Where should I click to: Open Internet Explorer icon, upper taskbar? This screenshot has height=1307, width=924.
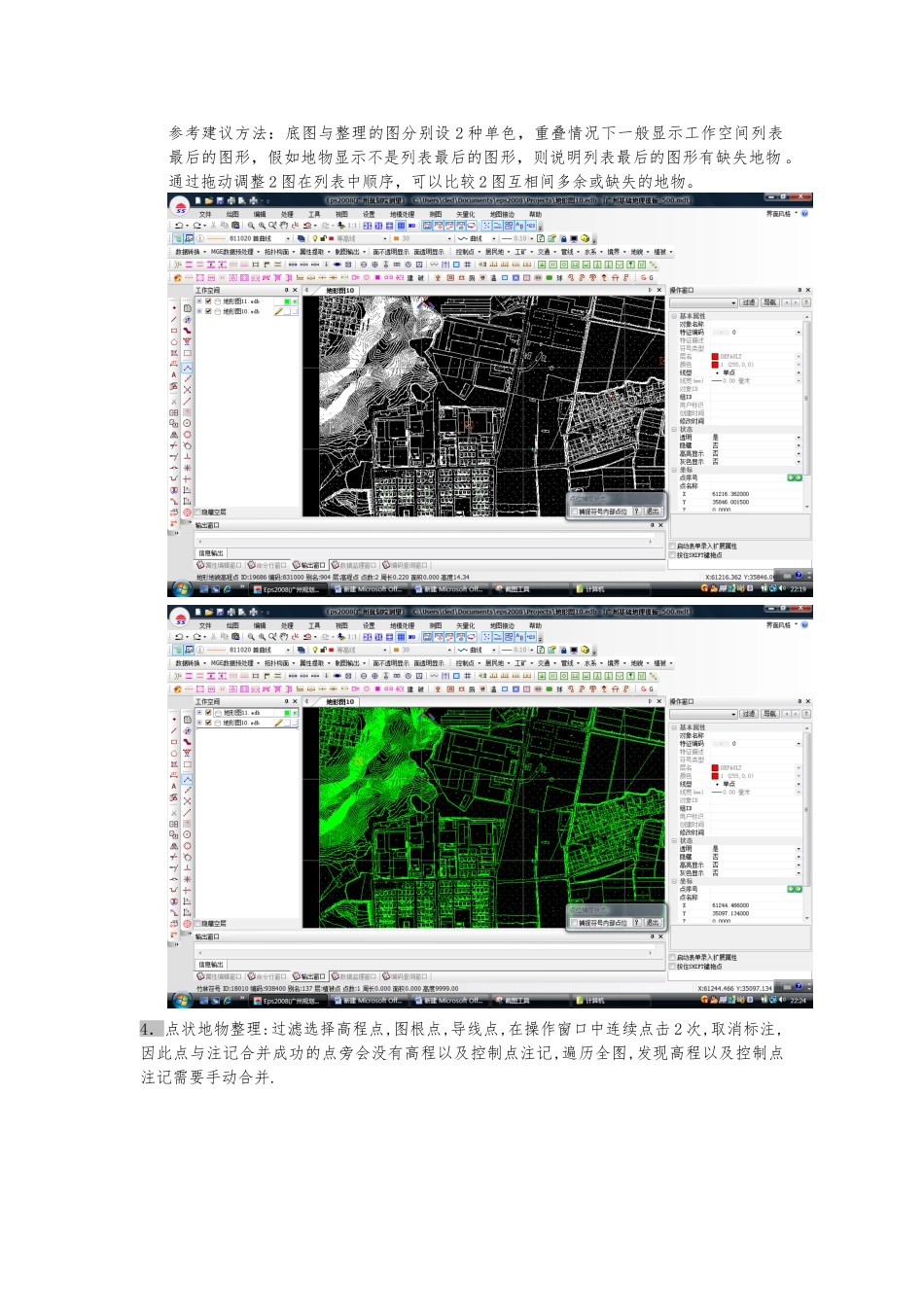point(228,588)
